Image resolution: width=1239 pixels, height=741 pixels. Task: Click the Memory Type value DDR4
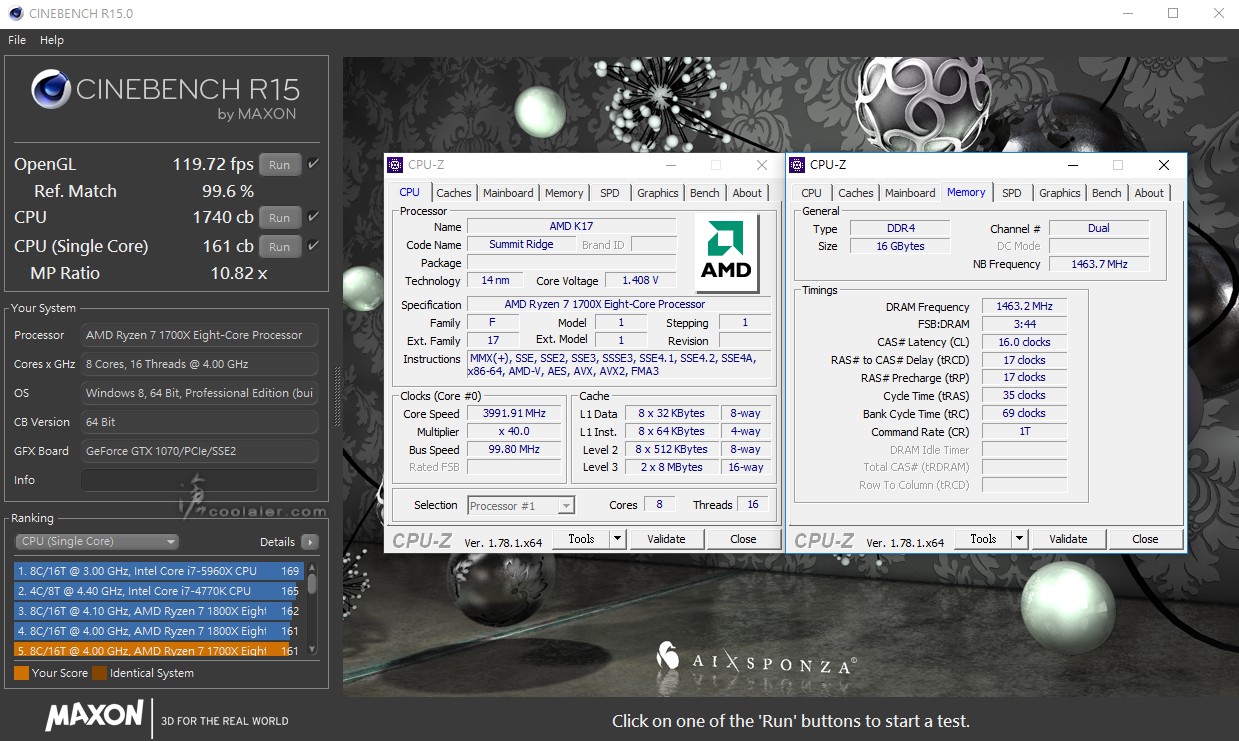[901, 228]
